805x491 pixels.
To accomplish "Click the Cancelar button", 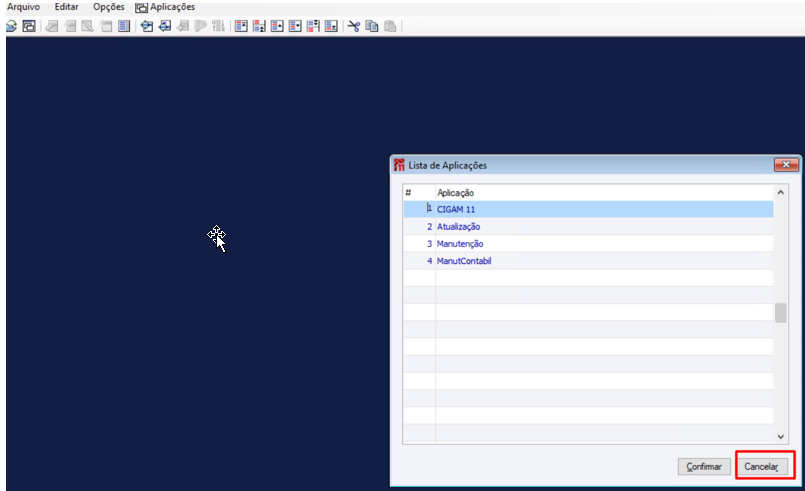I will (761, 466).
